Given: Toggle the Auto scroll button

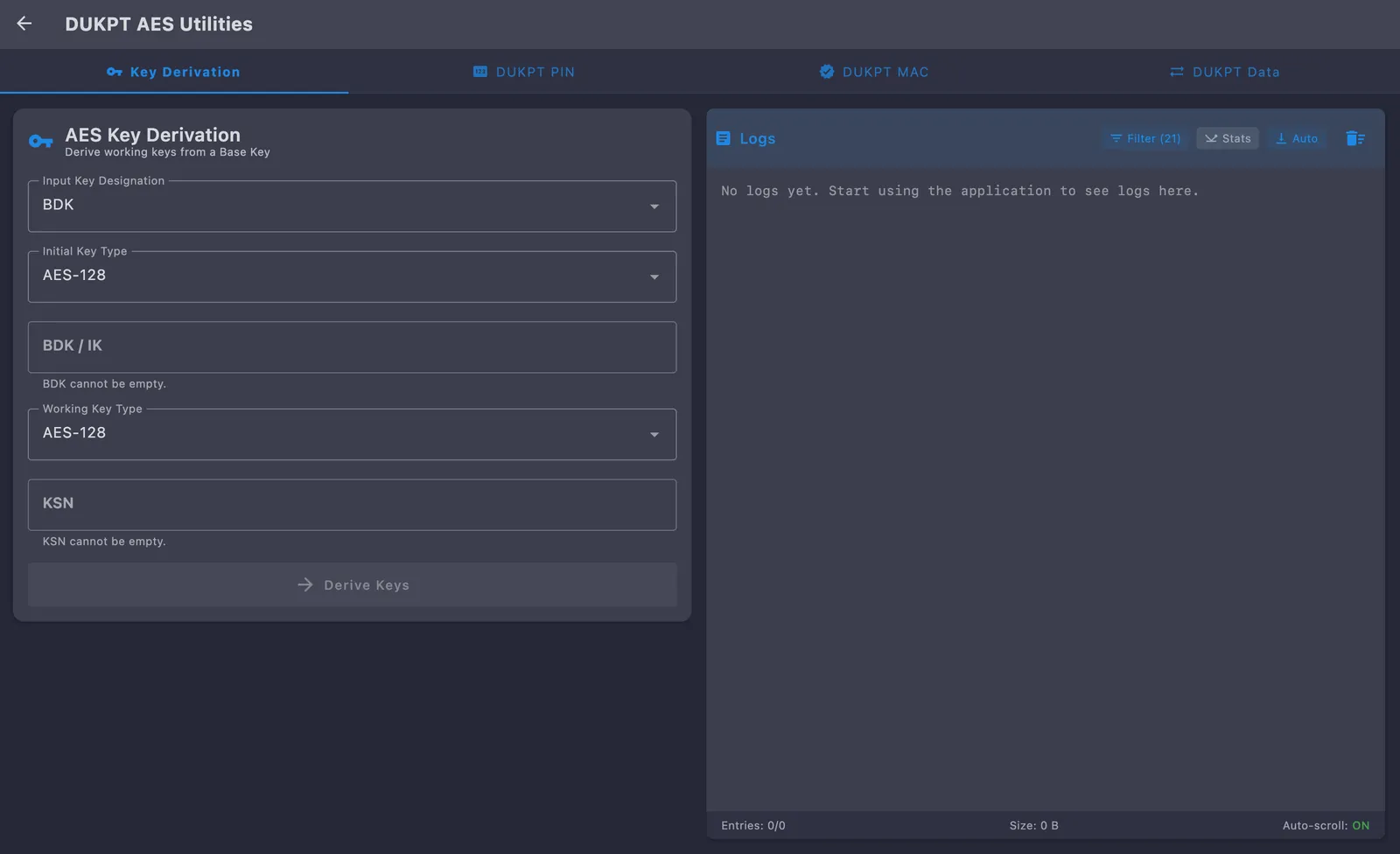Looking at the screenshot, I should pyautogui.click(x=1297, y=138).
